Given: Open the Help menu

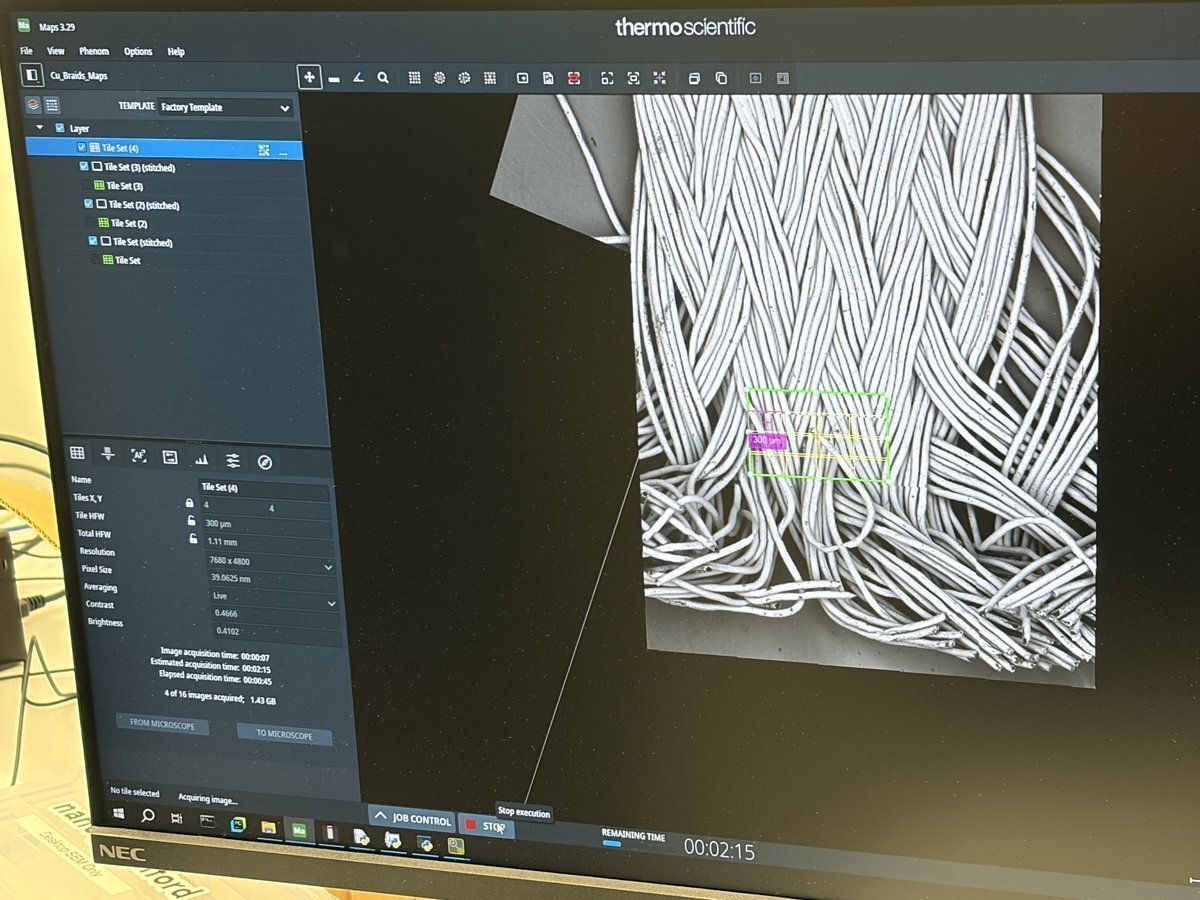Looking at the screenshot, I should coord(176,52).
